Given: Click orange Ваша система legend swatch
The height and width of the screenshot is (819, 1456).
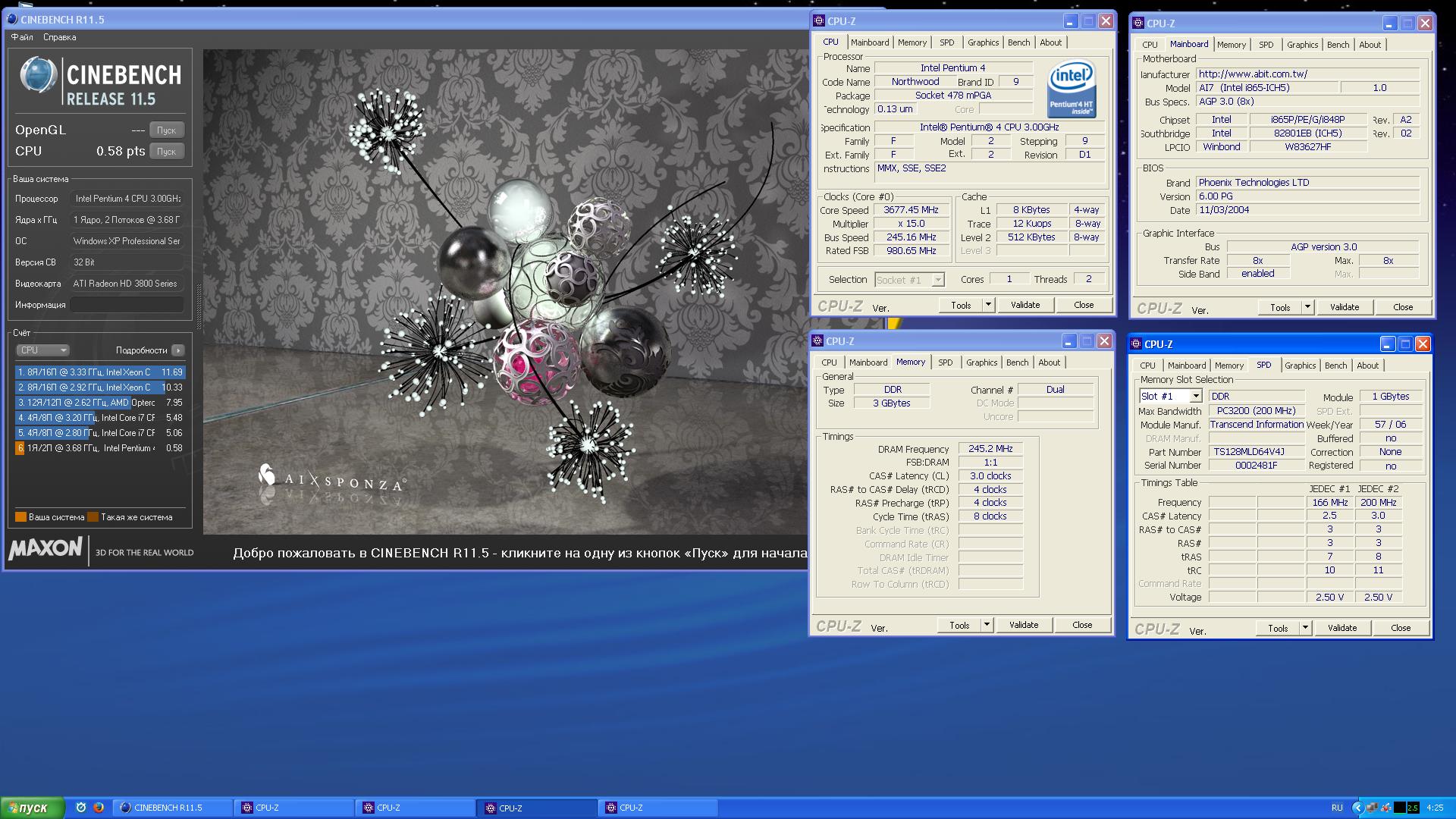Looking at the screenshot, I should pos(20,517).
